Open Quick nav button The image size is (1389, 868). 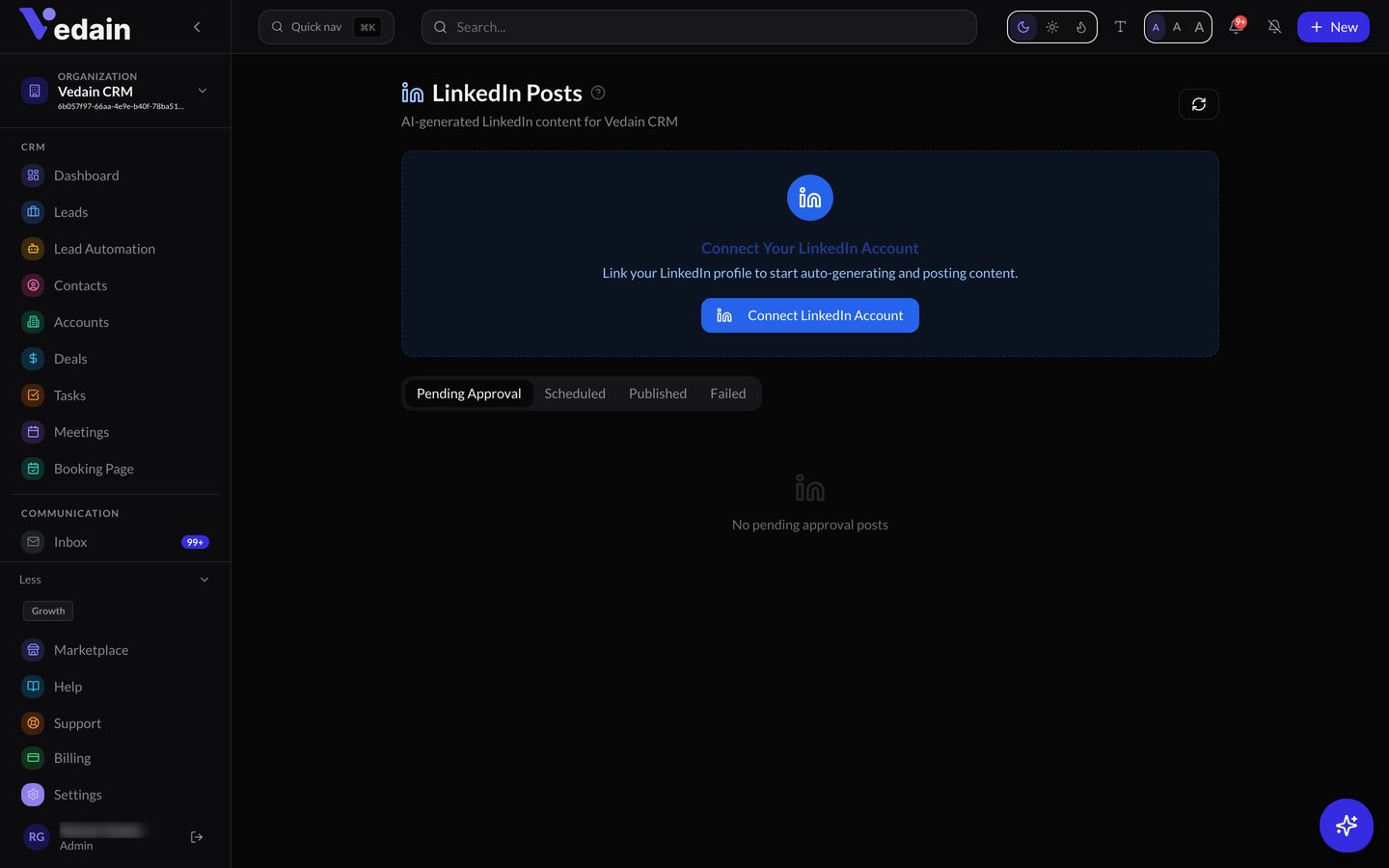[326, 27]
